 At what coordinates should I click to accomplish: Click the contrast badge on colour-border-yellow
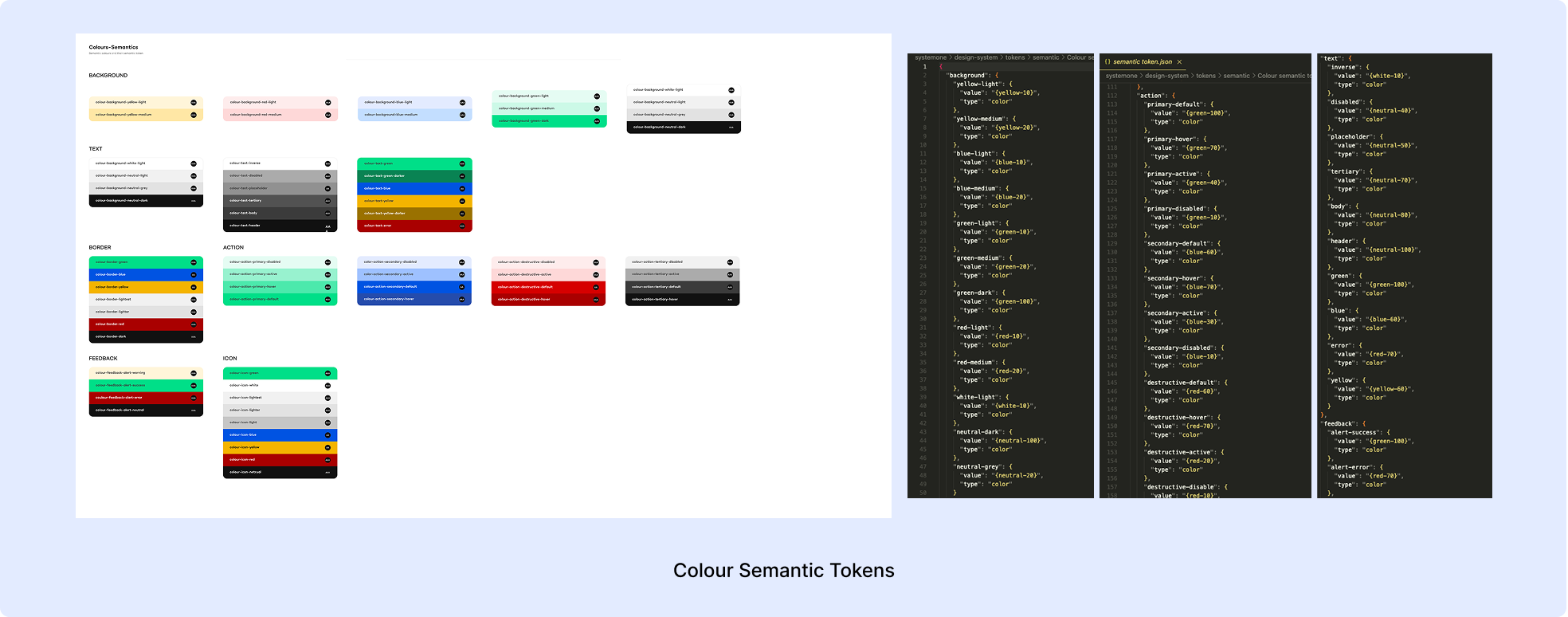coord(194,287)
